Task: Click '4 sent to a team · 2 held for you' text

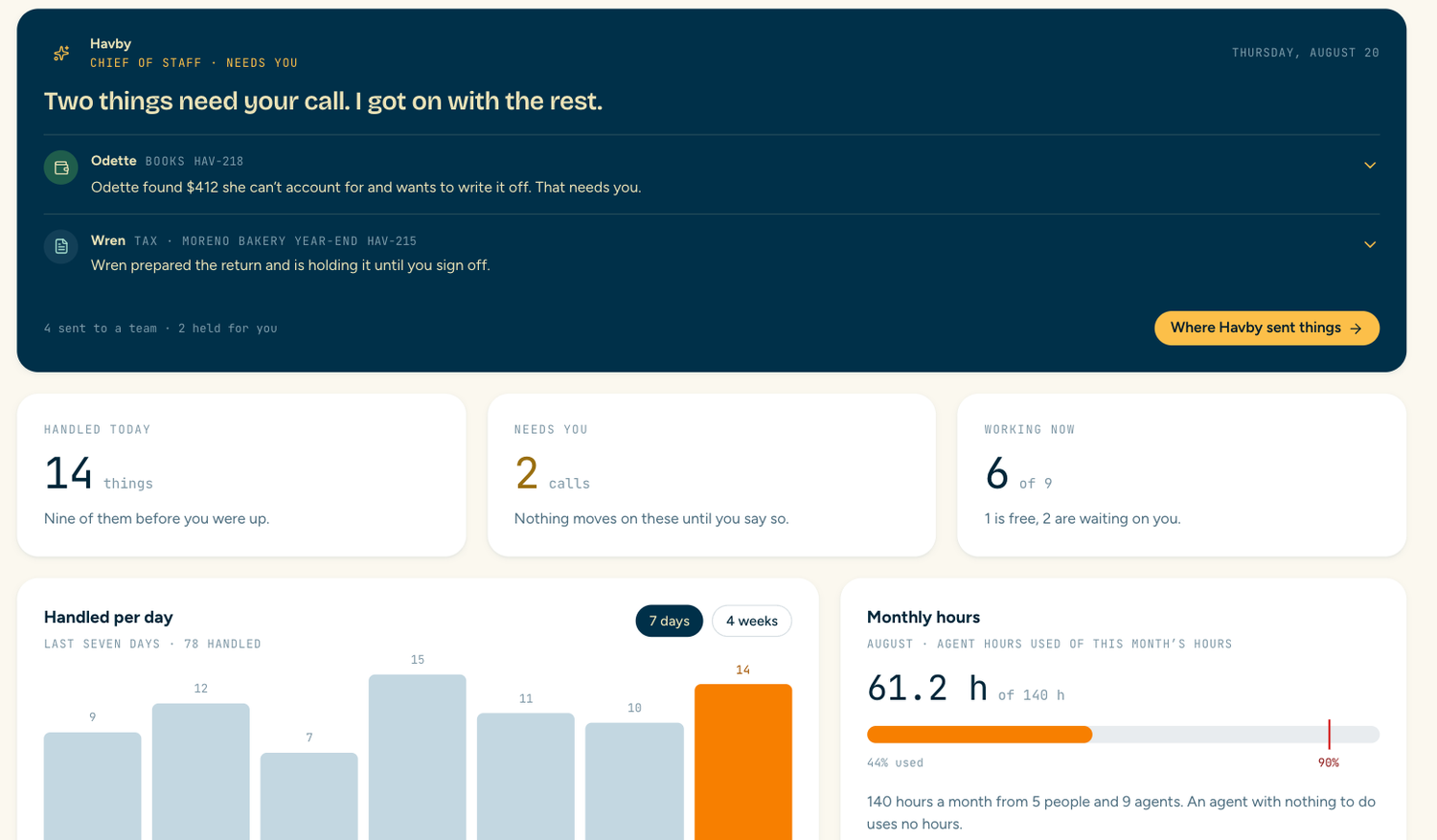Action: pyautogui.click(x=161, y=329)
